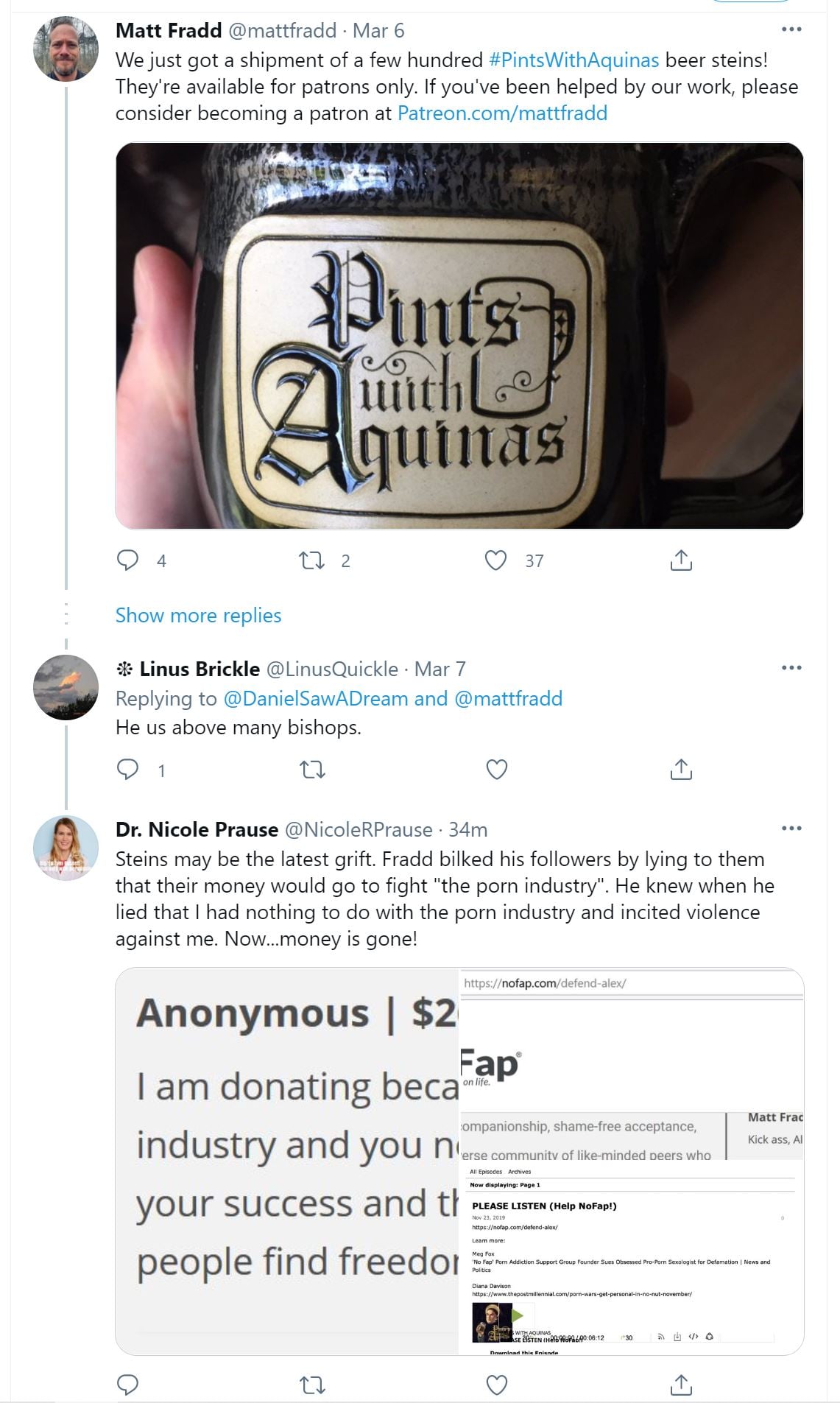Open Matt Fradd's profile picture
The height and width of the screenshot is (1403, 840).
[x=66, y=49]
